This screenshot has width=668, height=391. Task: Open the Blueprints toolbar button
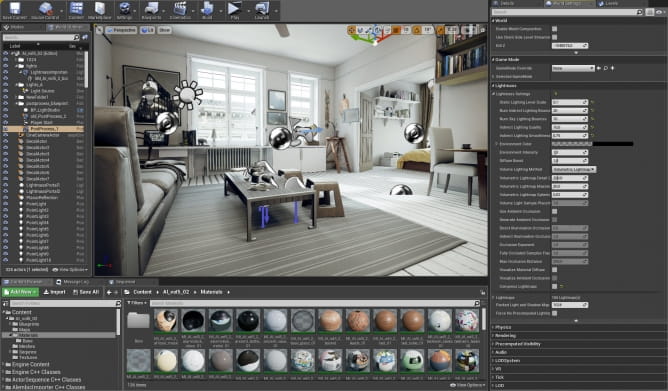[151, 10]
